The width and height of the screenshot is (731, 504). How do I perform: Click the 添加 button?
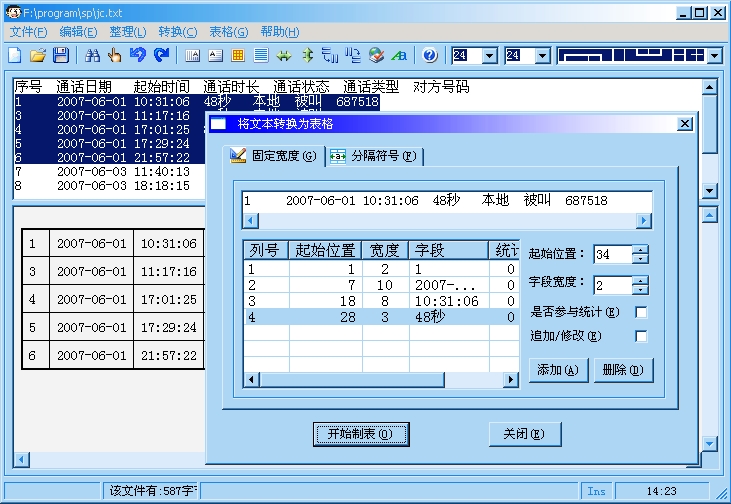557,370
